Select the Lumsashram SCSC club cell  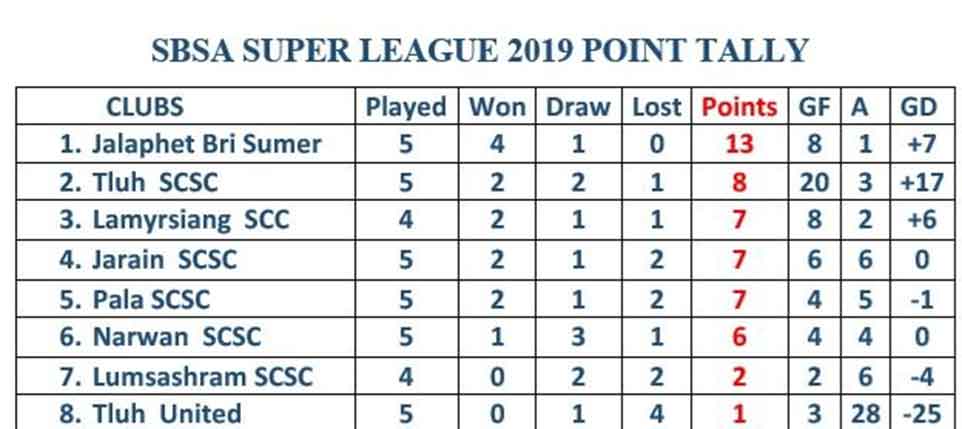(x=187, y=376)
